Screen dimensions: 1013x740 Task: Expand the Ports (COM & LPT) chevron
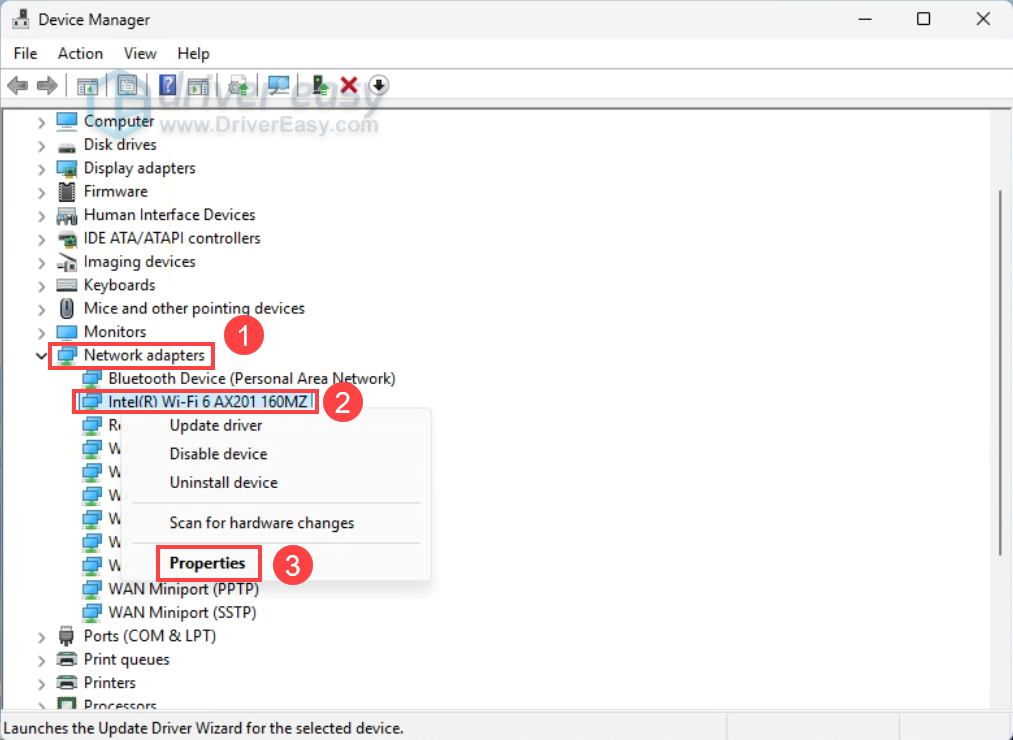click(x=41, y=637)
